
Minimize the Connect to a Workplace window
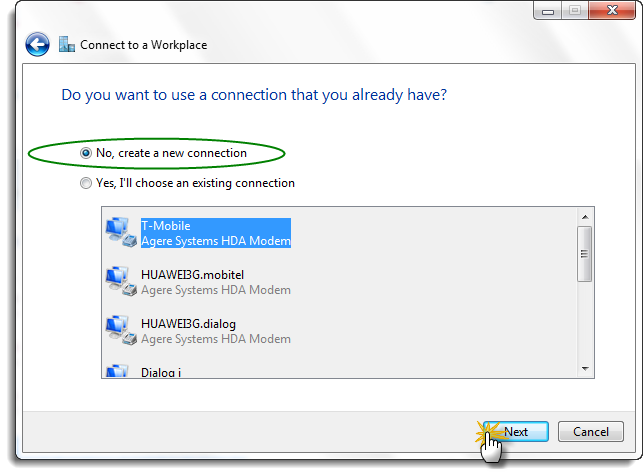(x=548, y=10)
